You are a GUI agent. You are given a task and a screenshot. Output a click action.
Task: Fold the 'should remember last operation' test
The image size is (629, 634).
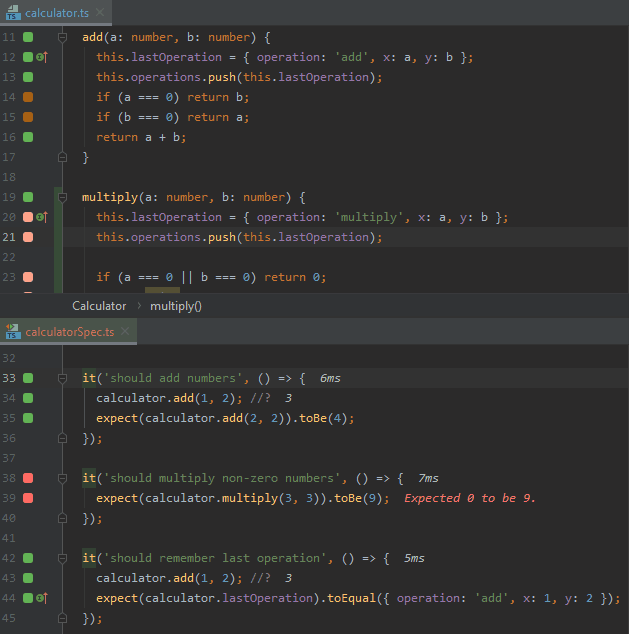pyautogui.click(x=62, y=558)
